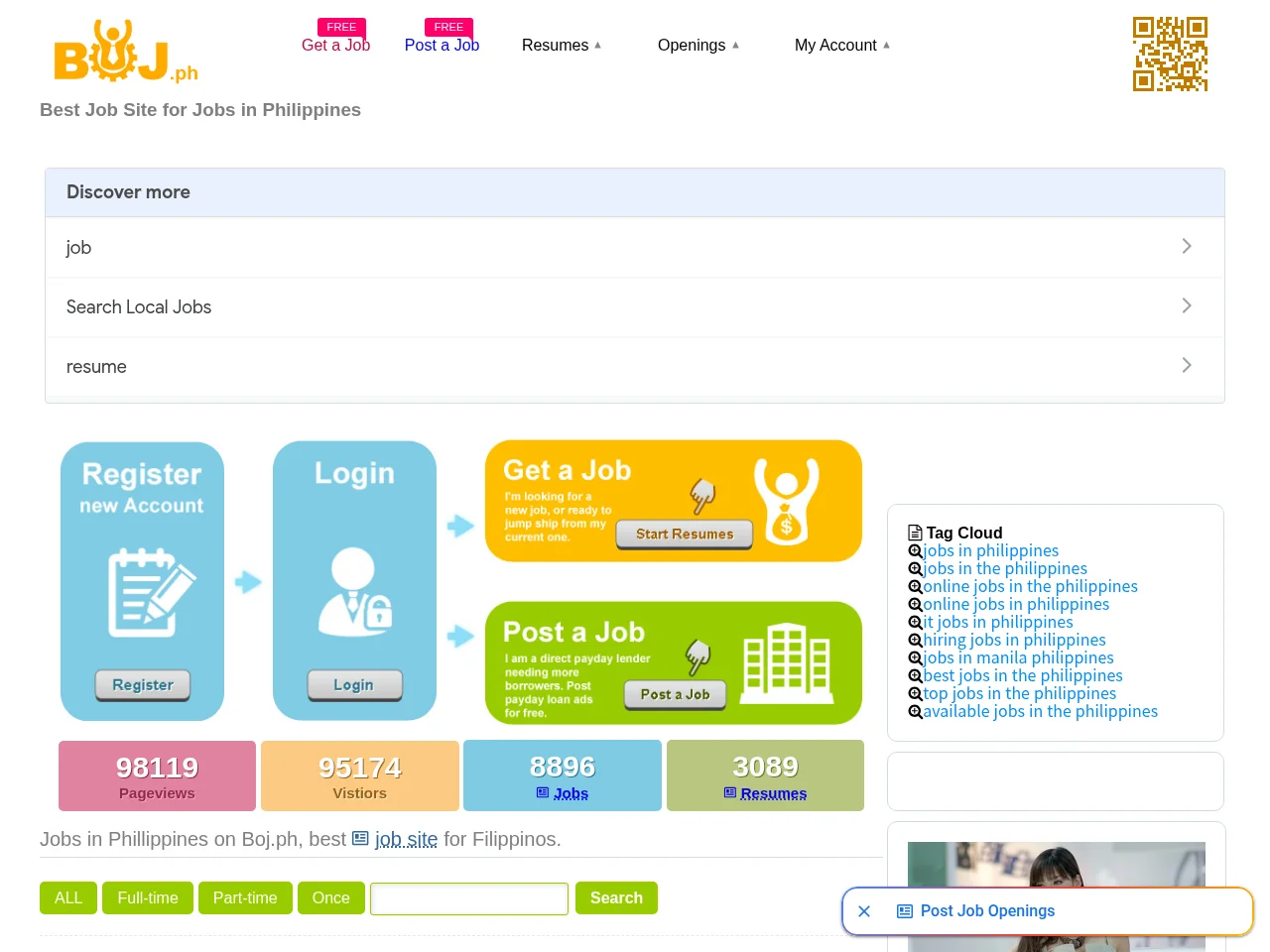The image size is (1270, 952).
Task: Open the QR code image
Action: (1170, 54)
